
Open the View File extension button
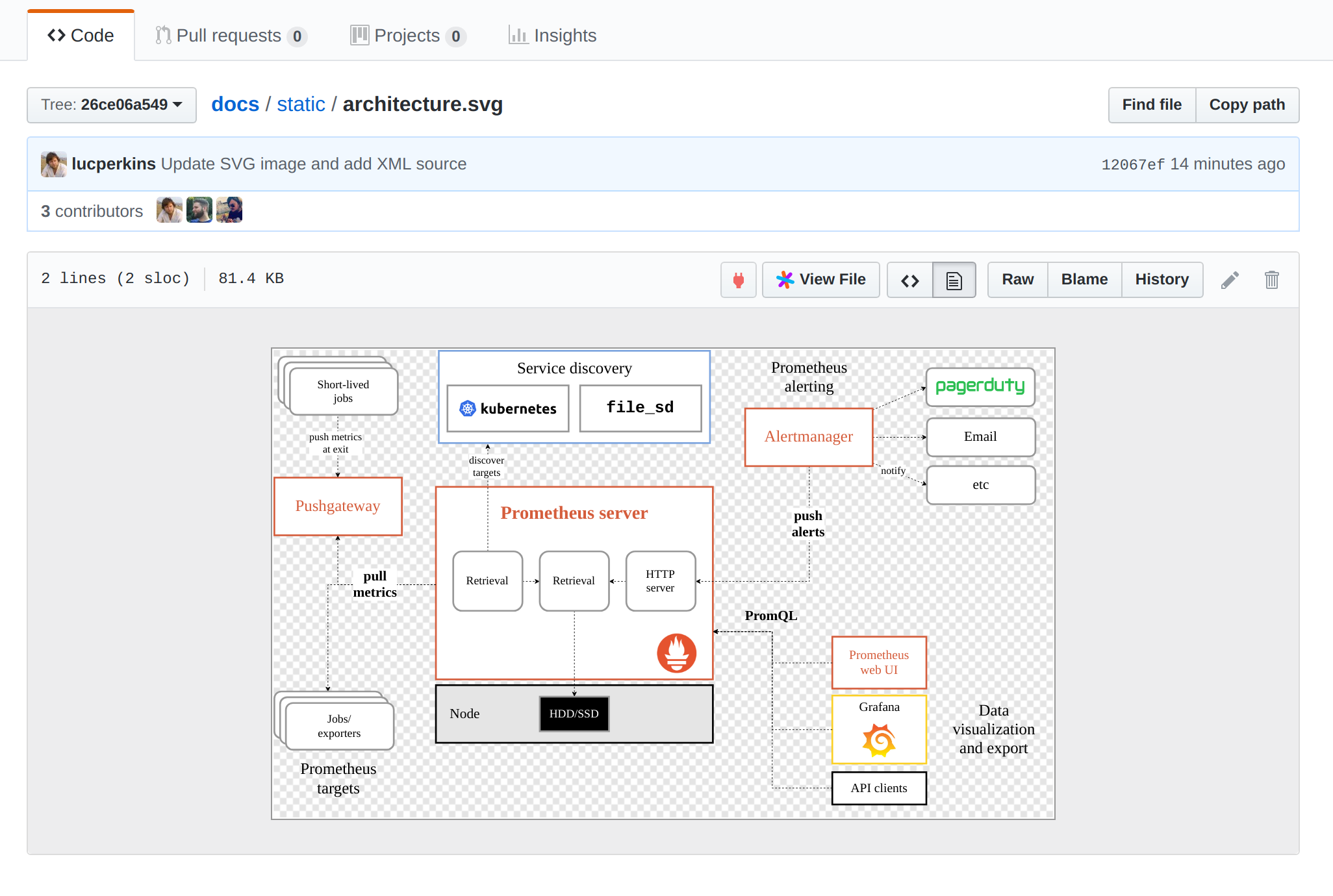(820, 280)
